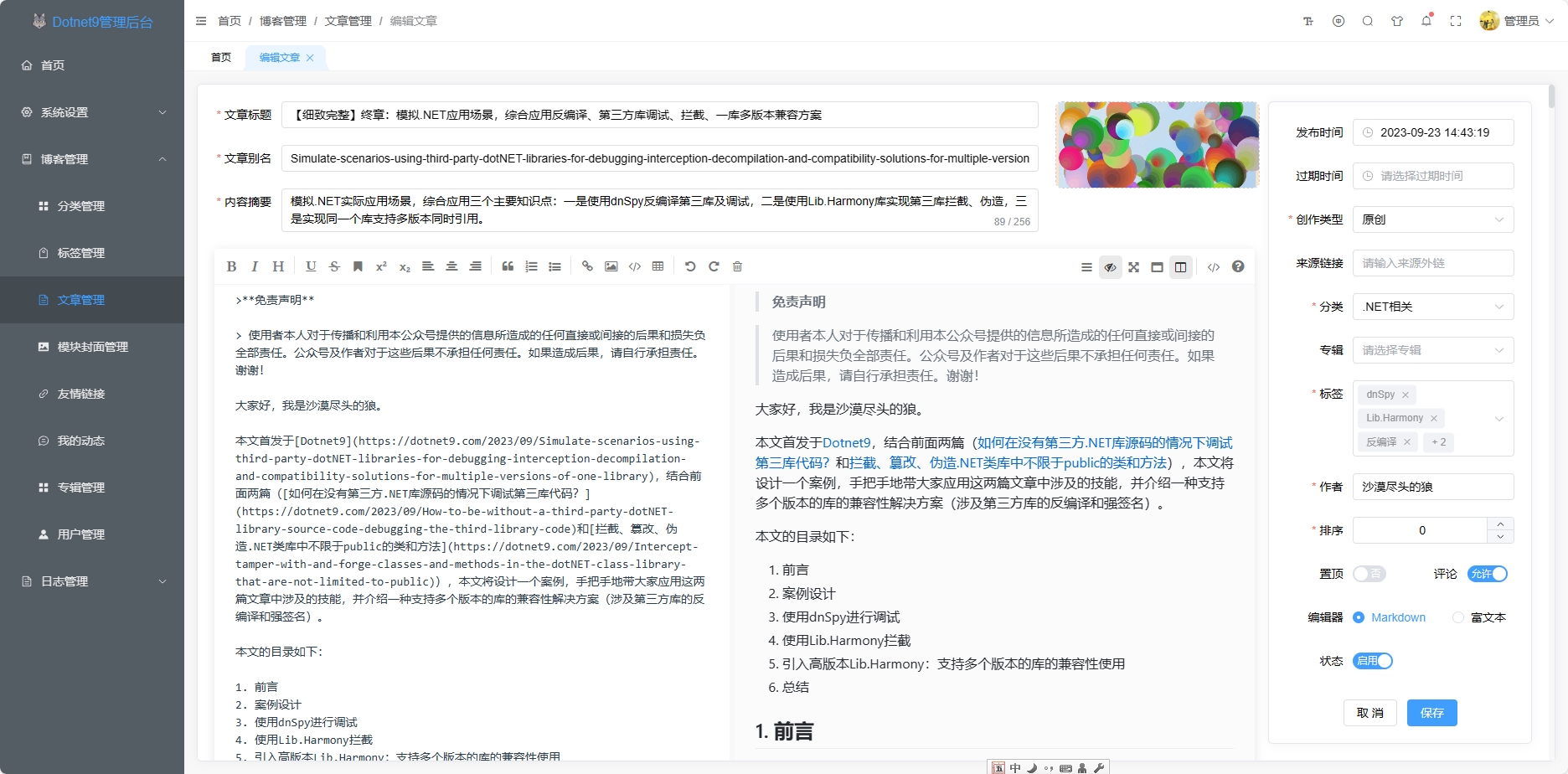1568x774 pixels.
Task: Cancel editing with 取消 button
Action: (1370, 713)
